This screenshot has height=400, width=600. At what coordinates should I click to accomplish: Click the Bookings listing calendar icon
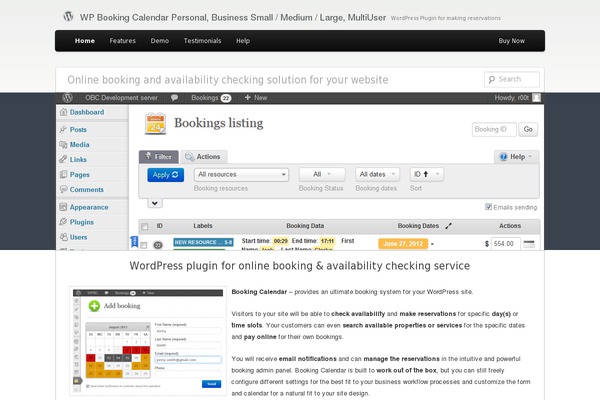155,124
